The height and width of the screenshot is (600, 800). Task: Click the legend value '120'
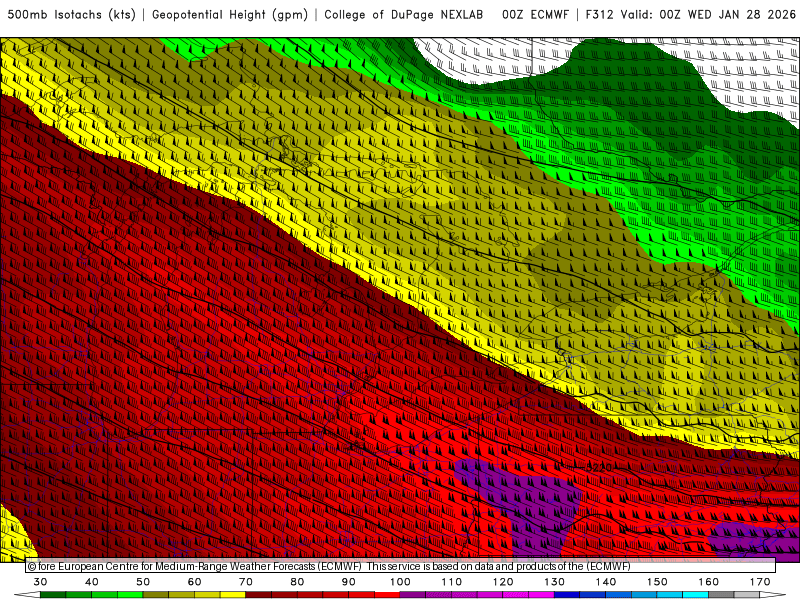click(503, 582)
